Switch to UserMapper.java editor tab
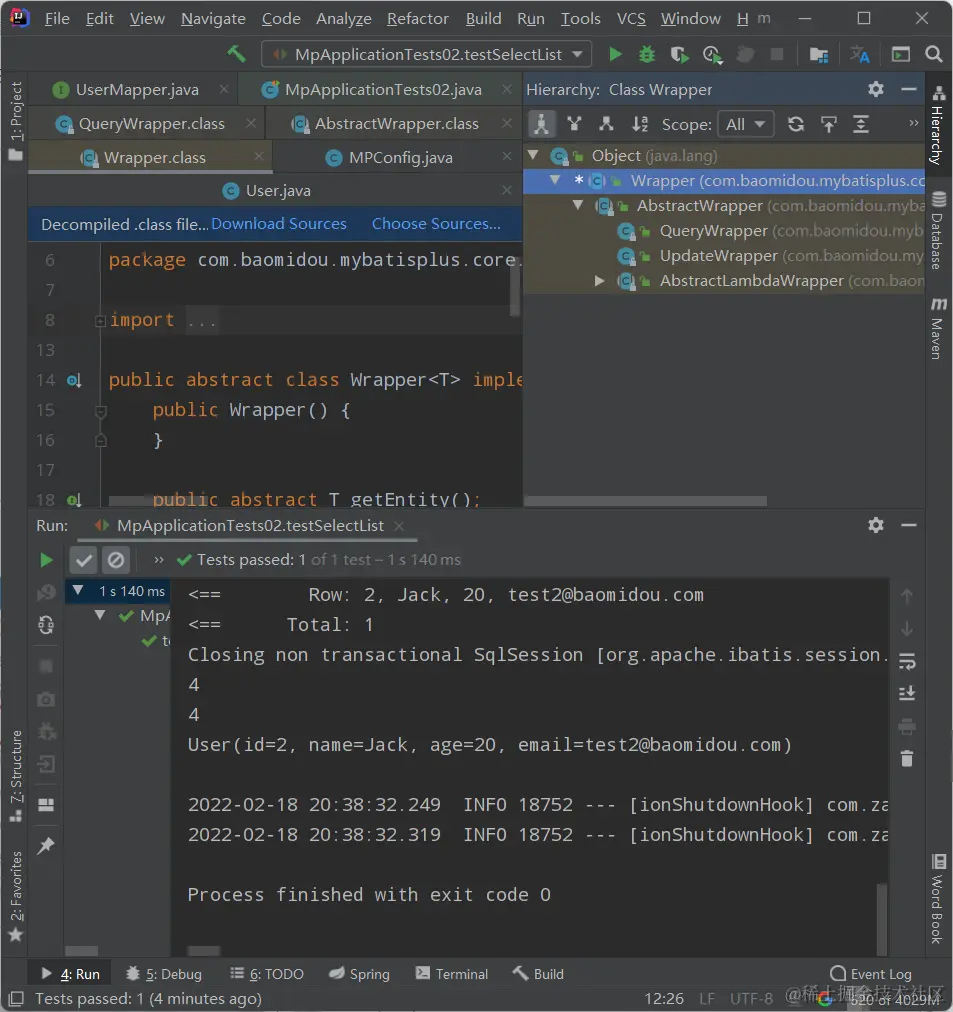 coord(137,90)
